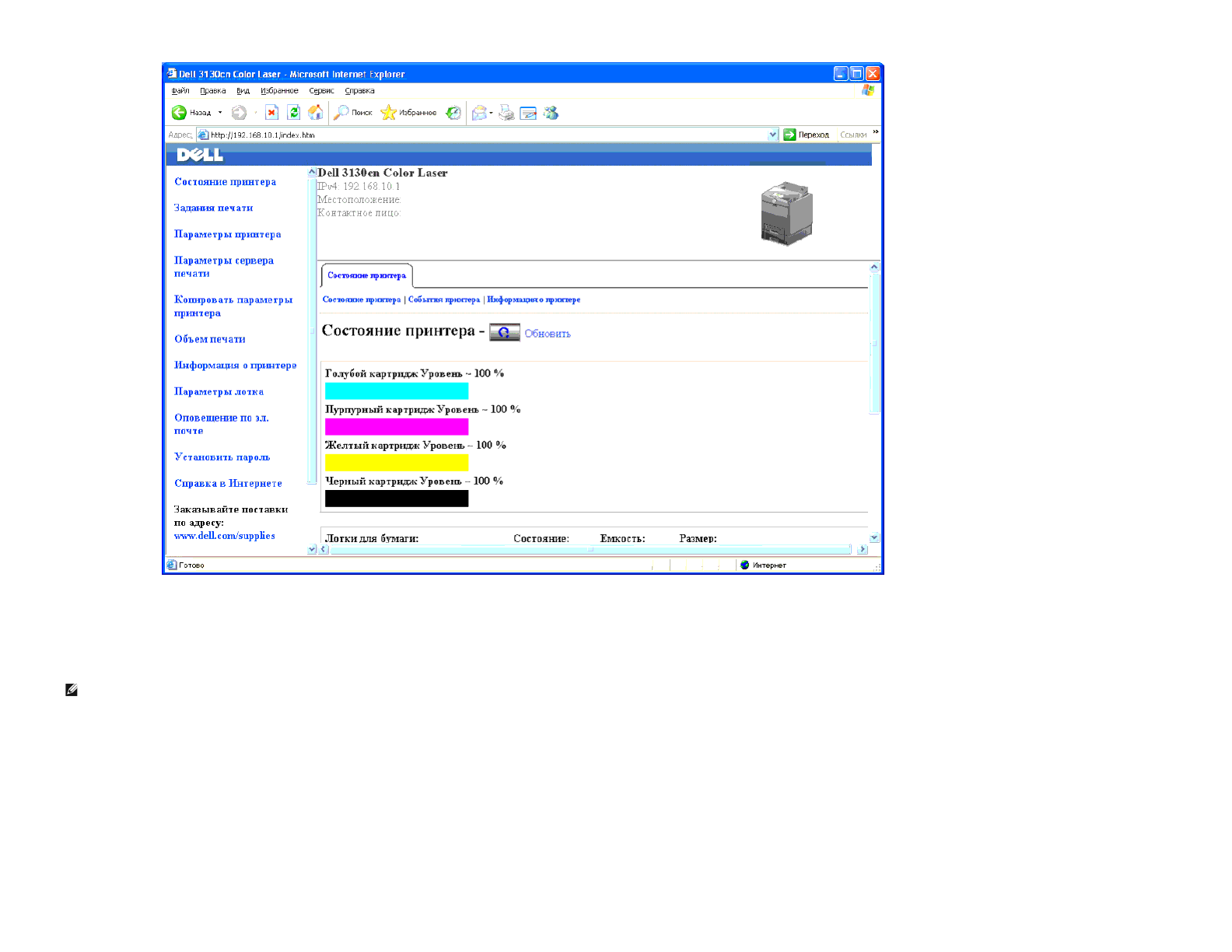Open the www.dell.com/supplies link
1232x952 pixels.
(224, 536)
